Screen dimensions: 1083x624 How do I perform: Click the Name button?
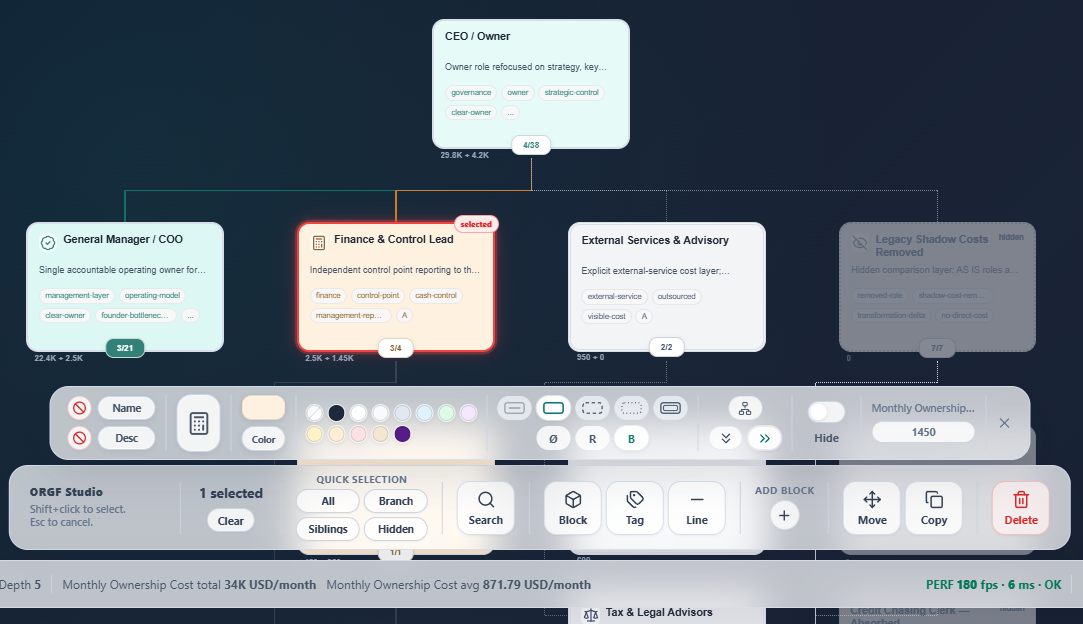[126, 408]
